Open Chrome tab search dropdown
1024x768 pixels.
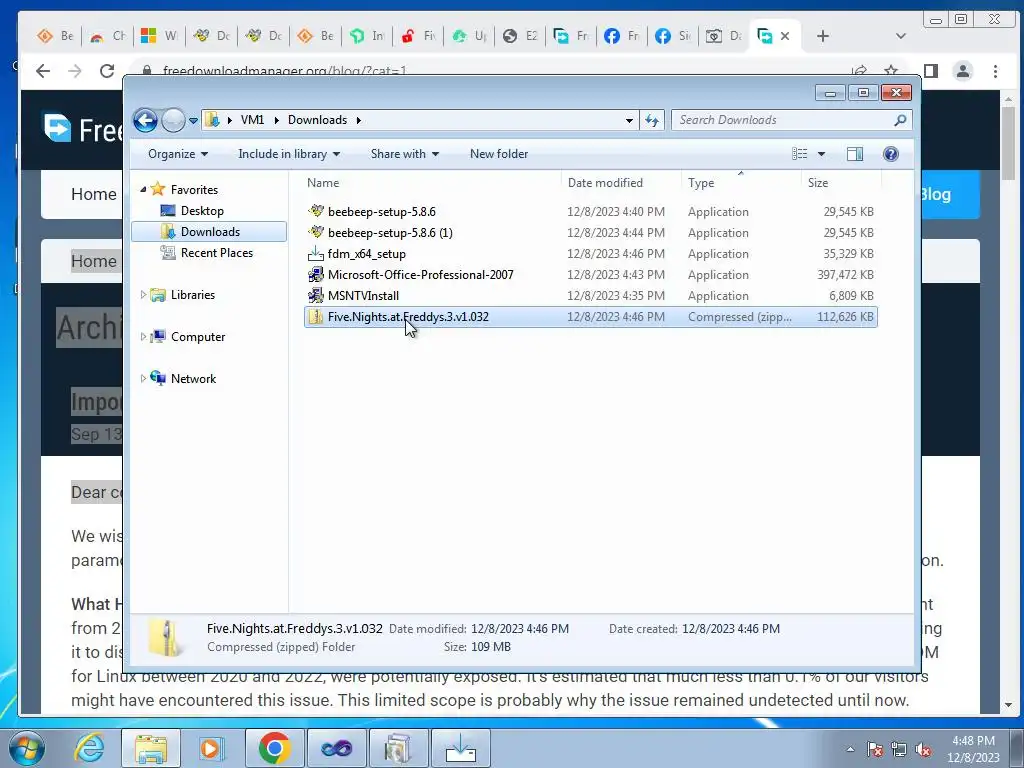(901, 36)
